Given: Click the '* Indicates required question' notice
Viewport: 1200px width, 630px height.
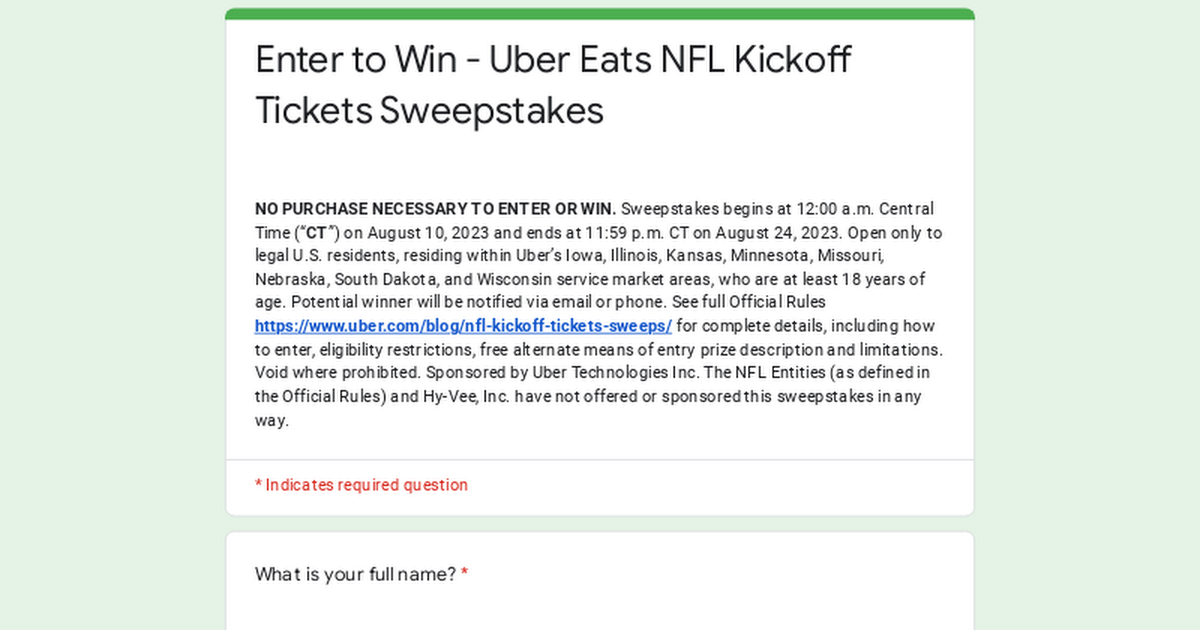Looking at the screenshot, I should pos(361,485).
